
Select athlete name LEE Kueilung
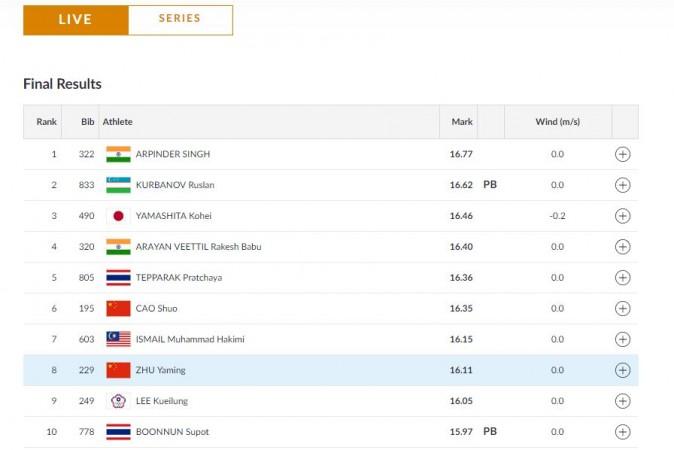[x=162, y=401]
